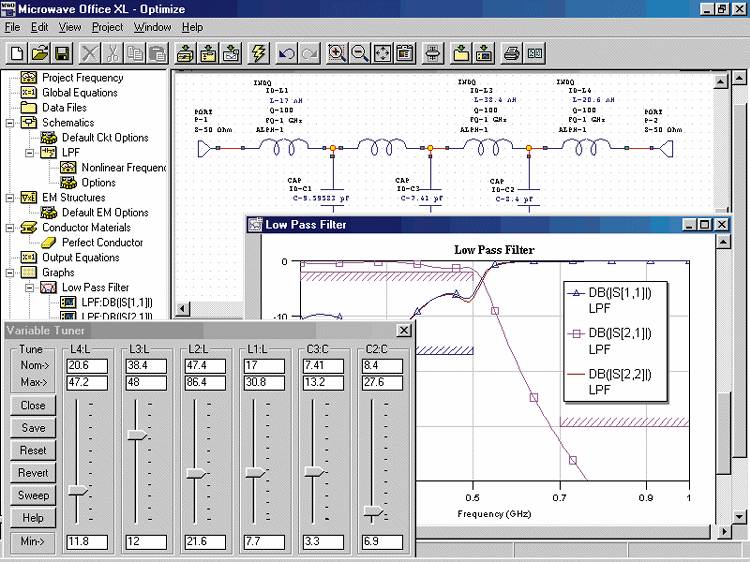Viewport: 750px width, 562px height.
Task: Click the C2:C tuner slider handle
Action: coord(373,512)
